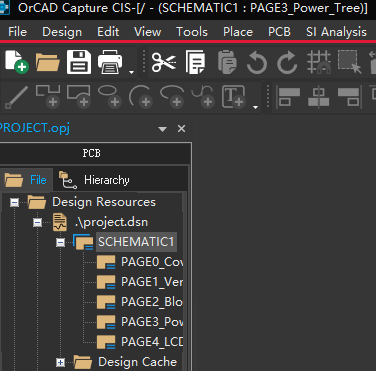Select the Place elliptical arc tool
This screenshot has height=371, width=376.
[x=172, y=96]
